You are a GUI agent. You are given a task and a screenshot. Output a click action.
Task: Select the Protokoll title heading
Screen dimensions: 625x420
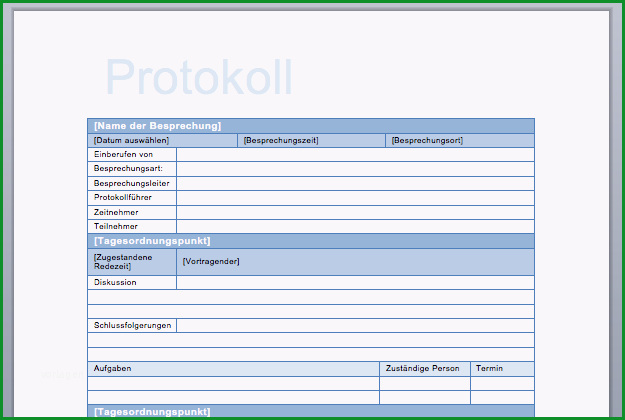[x=199, y=77]
